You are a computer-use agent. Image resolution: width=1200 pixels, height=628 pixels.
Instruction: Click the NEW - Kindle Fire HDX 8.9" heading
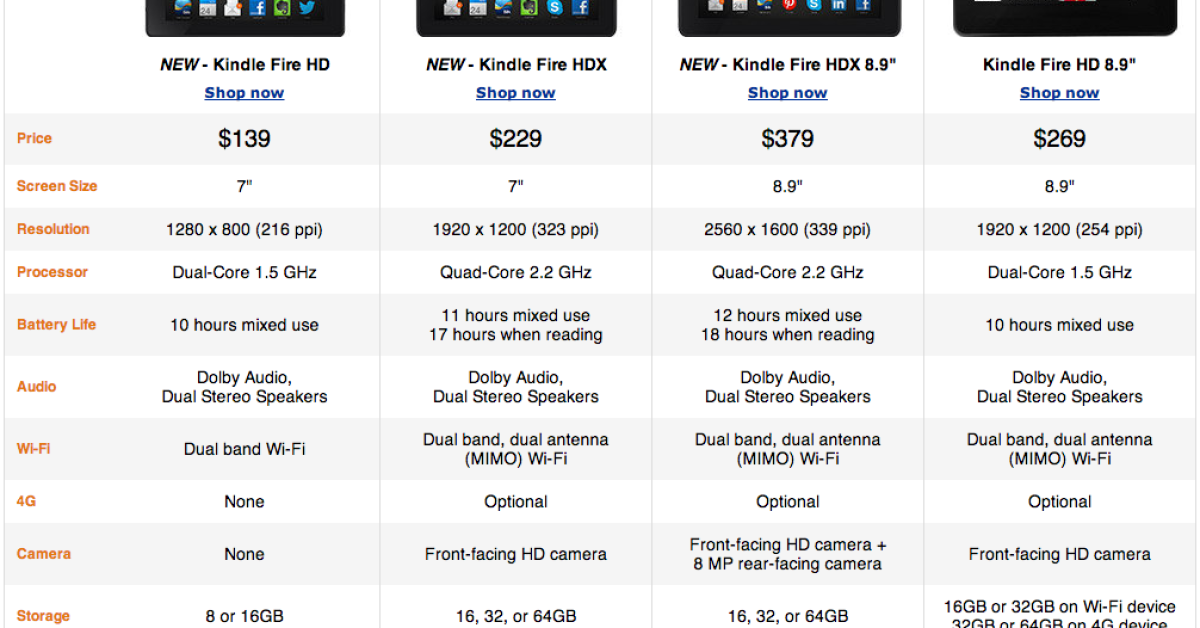click(x=787, y=65)
